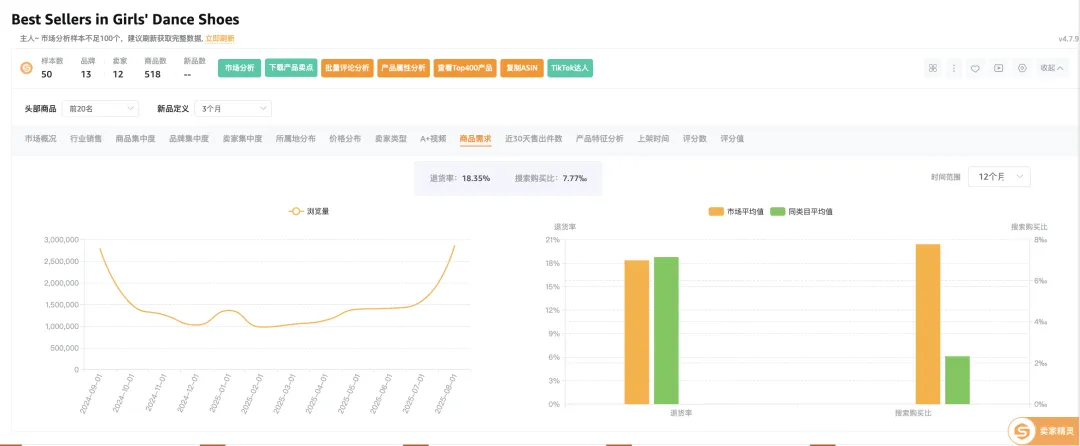Toggle 市场平均值 orange legend item
Screen dimensions: 1080x446
[x=736, y=211]
